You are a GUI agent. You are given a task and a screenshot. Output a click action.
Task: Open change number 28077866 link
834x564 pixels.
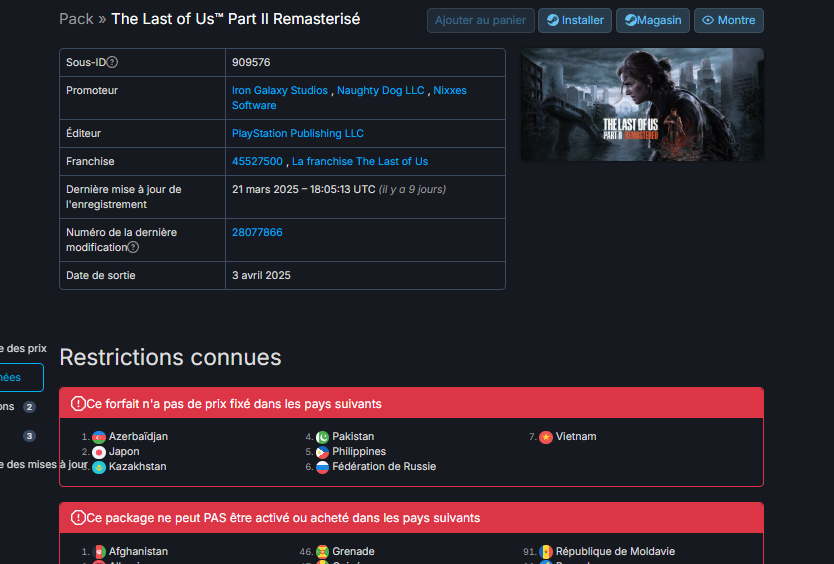[257, 233]
